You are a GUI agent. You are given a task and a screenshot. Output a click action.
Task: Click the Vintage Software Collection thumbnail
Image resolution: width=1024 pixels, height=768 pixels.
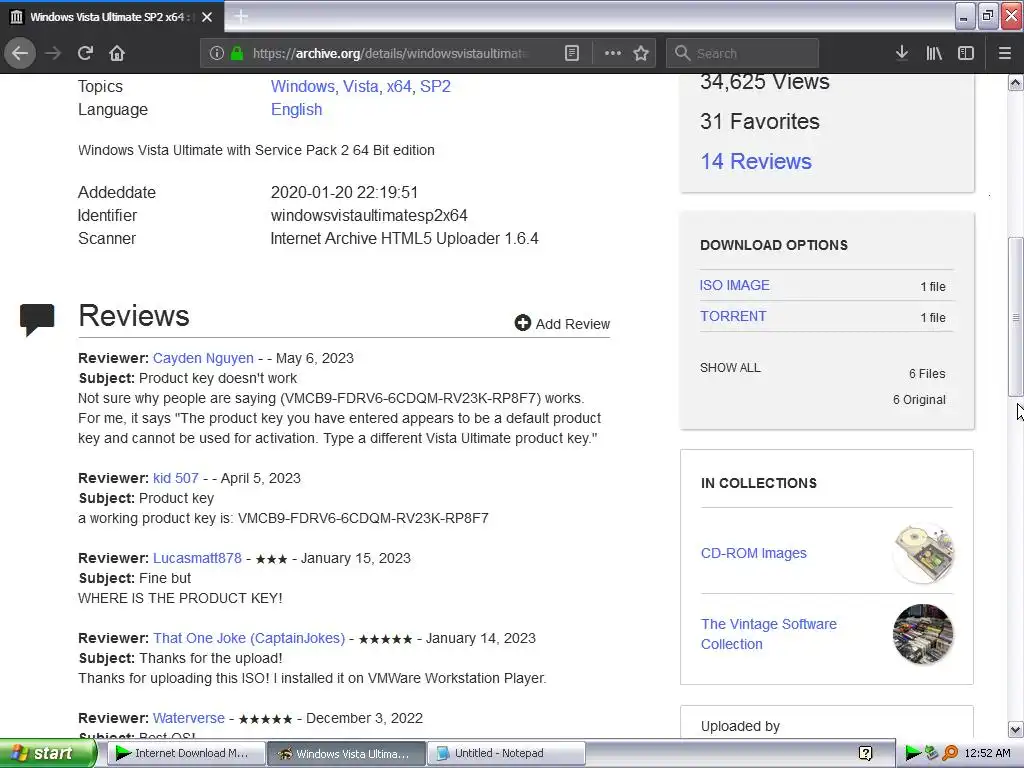923,634
